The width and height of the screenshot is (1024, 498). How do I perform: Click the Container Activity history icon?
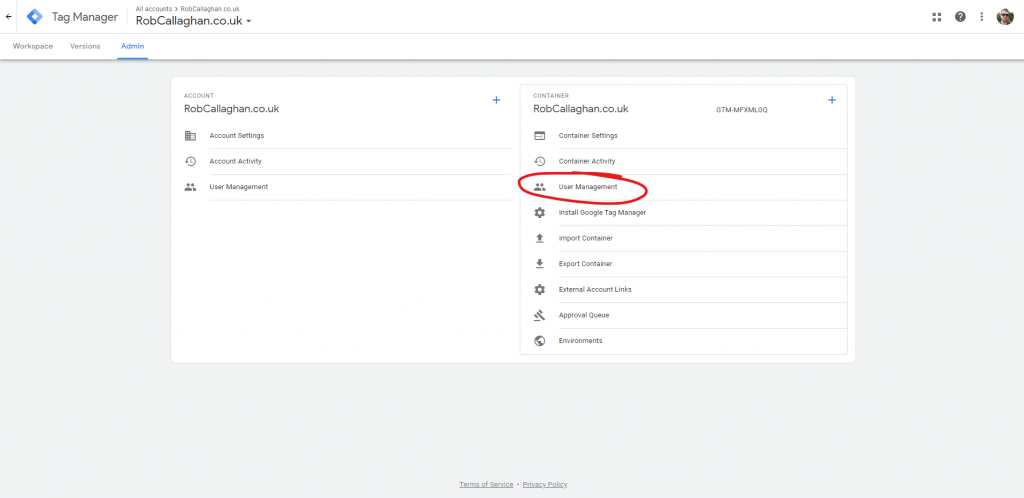click(539, 161)
